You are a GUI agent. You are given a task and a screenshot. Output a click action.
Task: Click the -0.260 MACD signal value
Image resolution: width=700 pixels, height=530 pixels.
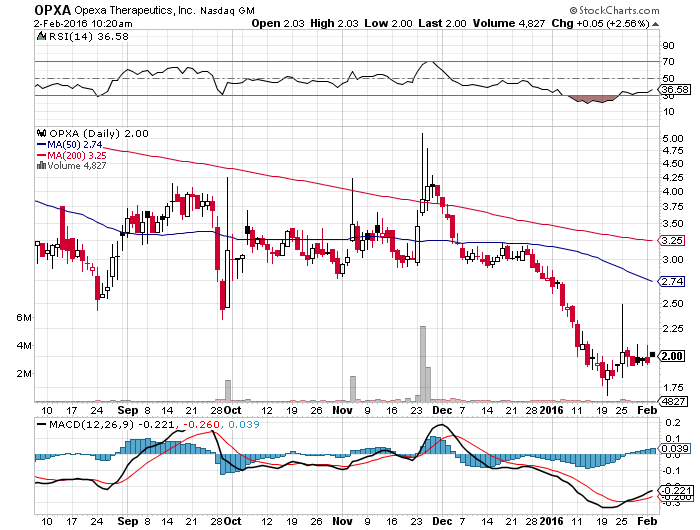pyautogui.click(x=200, y=424)
